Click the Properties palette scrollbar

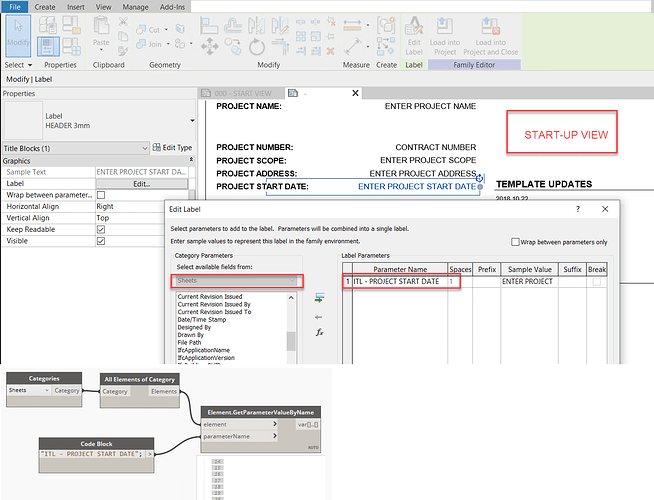pyautogui.click(x=192, y=195)
